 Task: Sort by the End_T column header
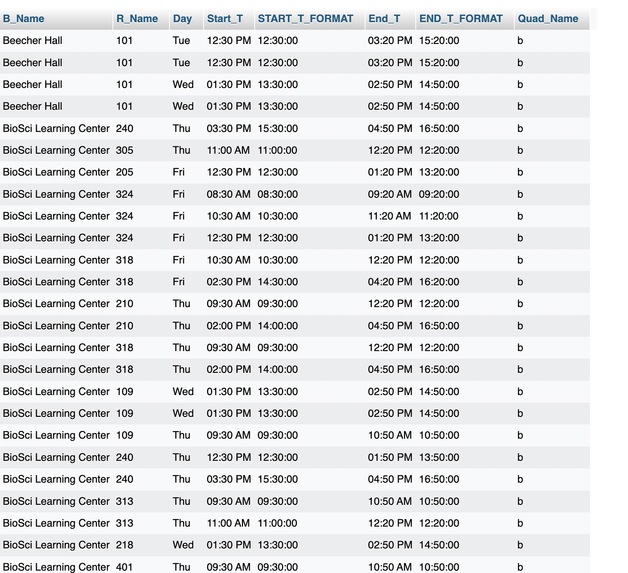pos(384,19)
